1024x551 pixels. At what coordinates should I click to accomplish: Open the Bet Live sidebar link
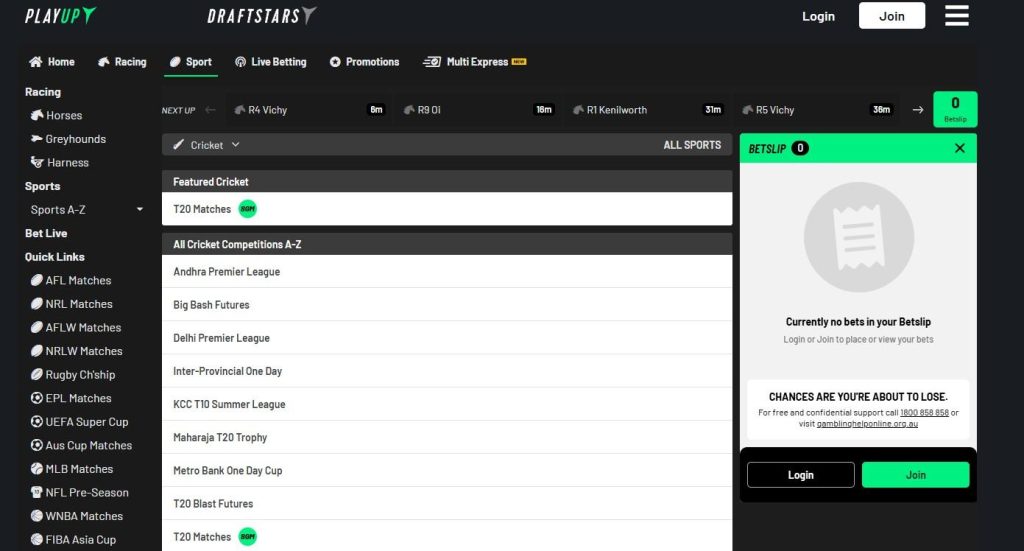(x=46, y=233)
